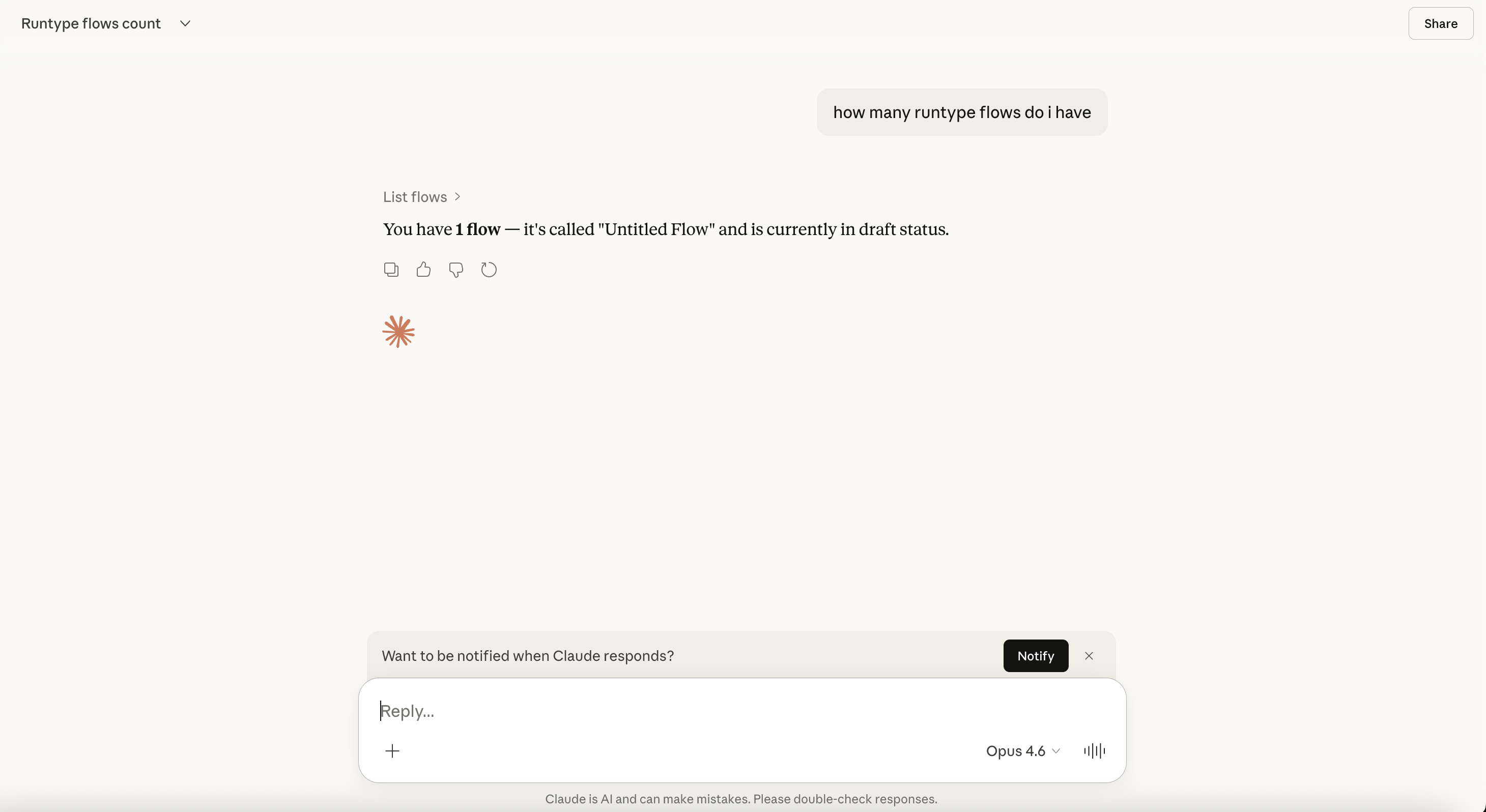This screenshot has width=1486, height=812.
Task: Dismiss the notification prompt banner
Action: point(1089,656)
